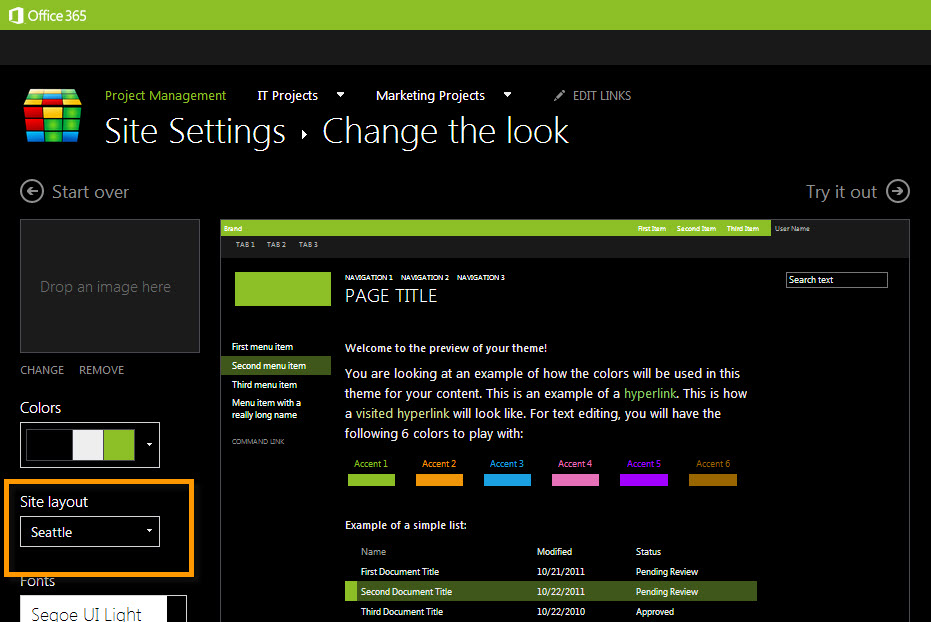Click the Start over back arrow icon

tap(32, 191)
